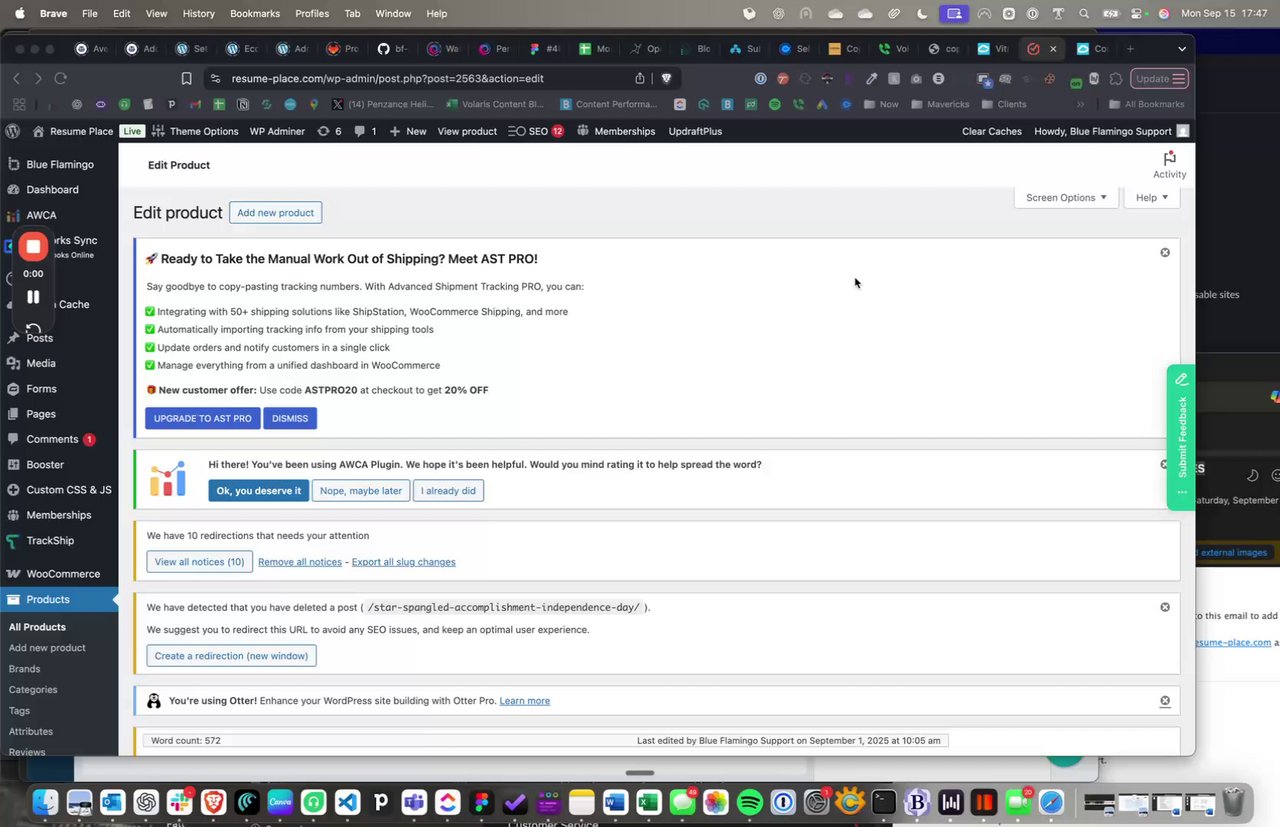Viewport: 1280px width, 827px height.
Task: Open WP Adminer in admin bar
Action: pos(277,131)
